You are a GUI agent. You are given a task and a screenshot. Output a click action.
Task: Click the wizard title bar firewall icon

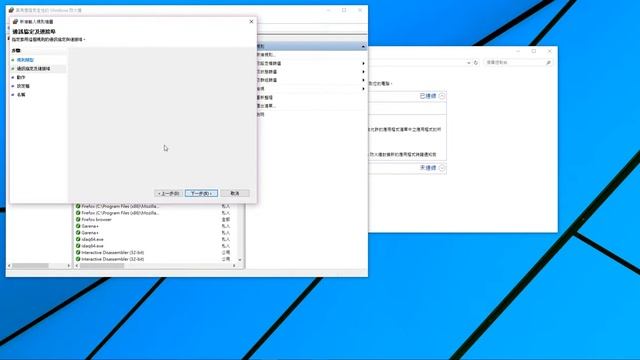click(x=15, y=21)
